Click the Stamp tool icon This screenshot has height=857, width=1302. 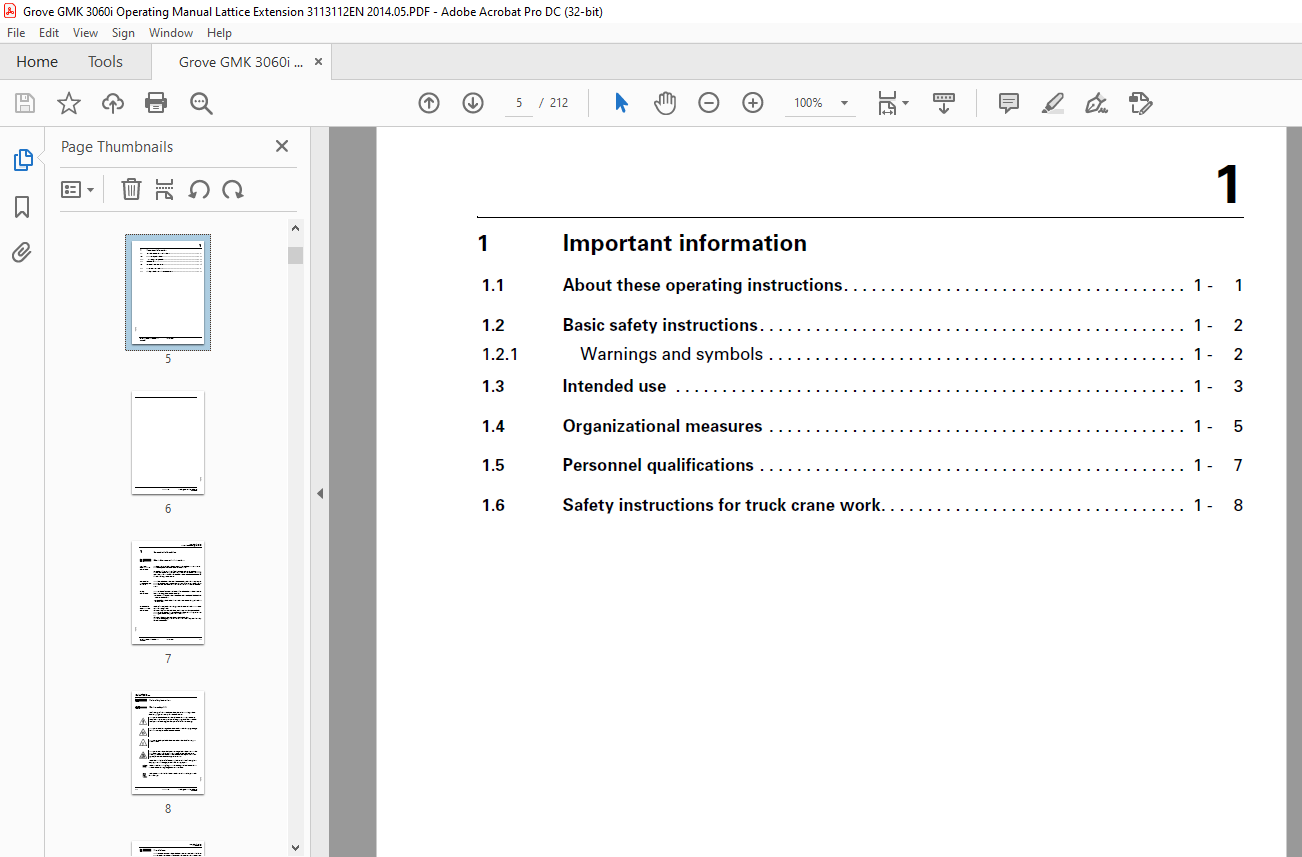(1140, 103)
